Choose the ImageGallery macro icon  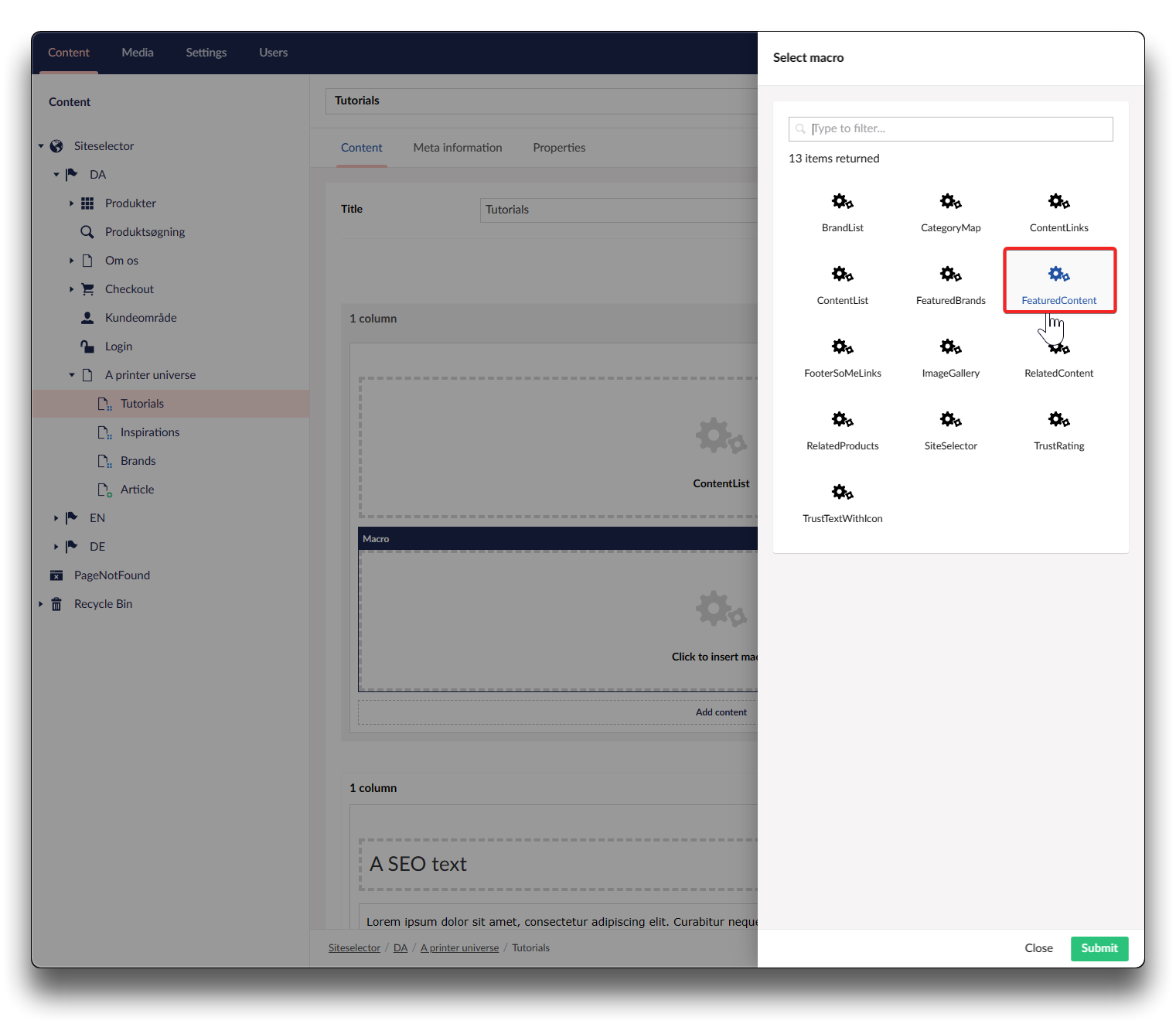coord(950,347)
